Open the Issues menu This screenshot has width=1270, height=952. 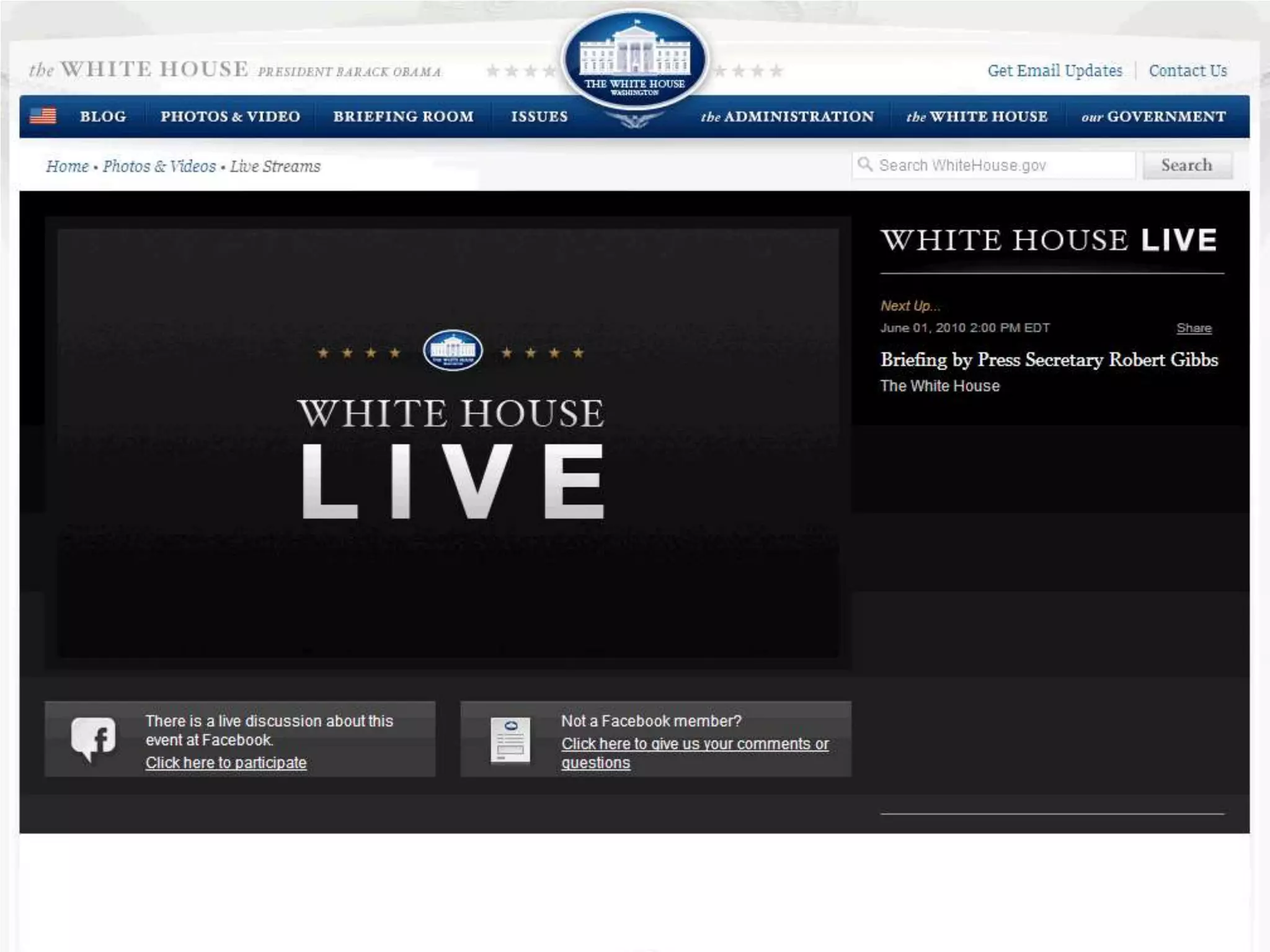tap(539, 117)
